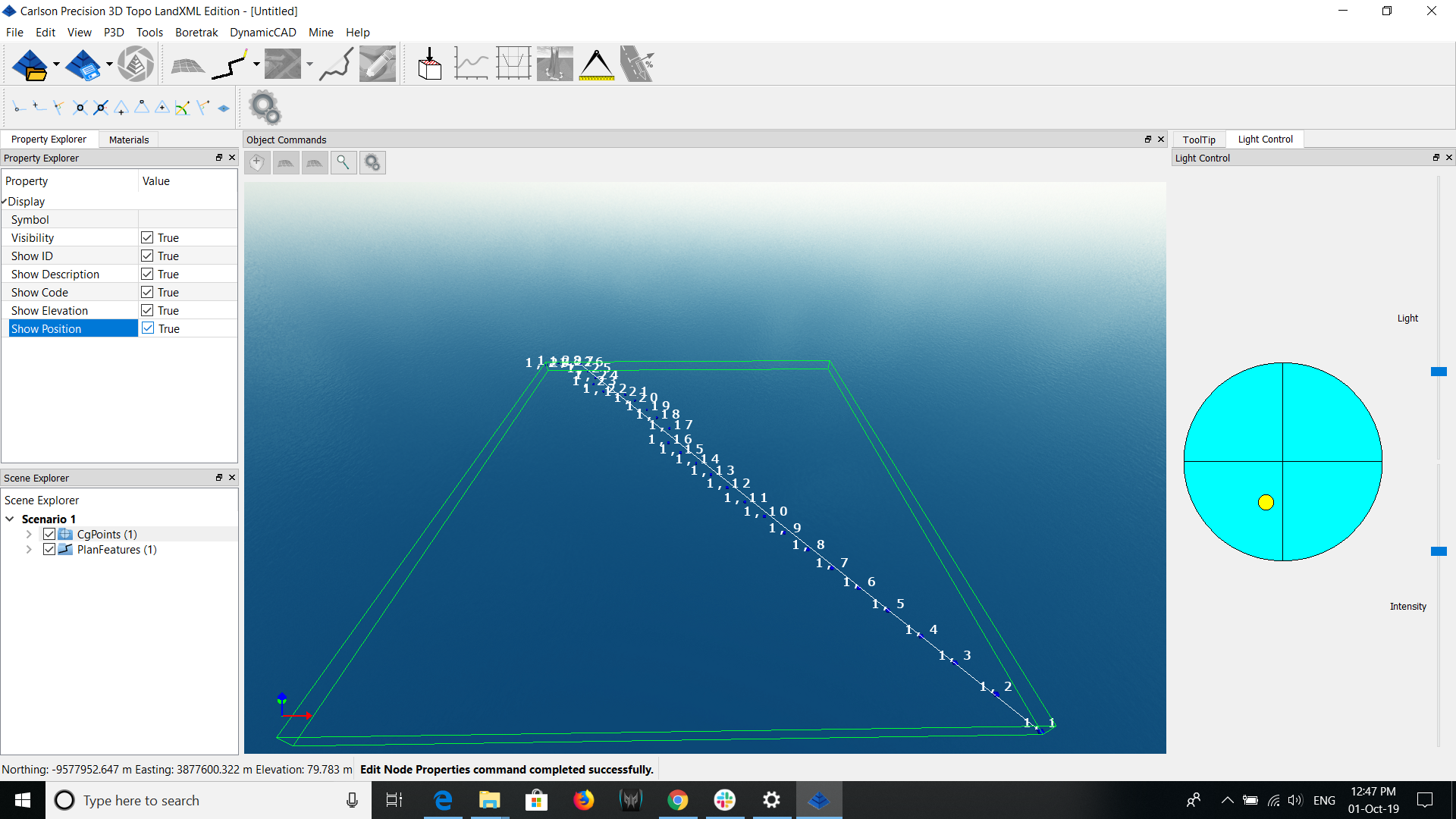Image resolution: width=1456 pixels, height=819 pixels.
Task: Click the first gray mesh Object Commands icon
Action: point(286,162)
